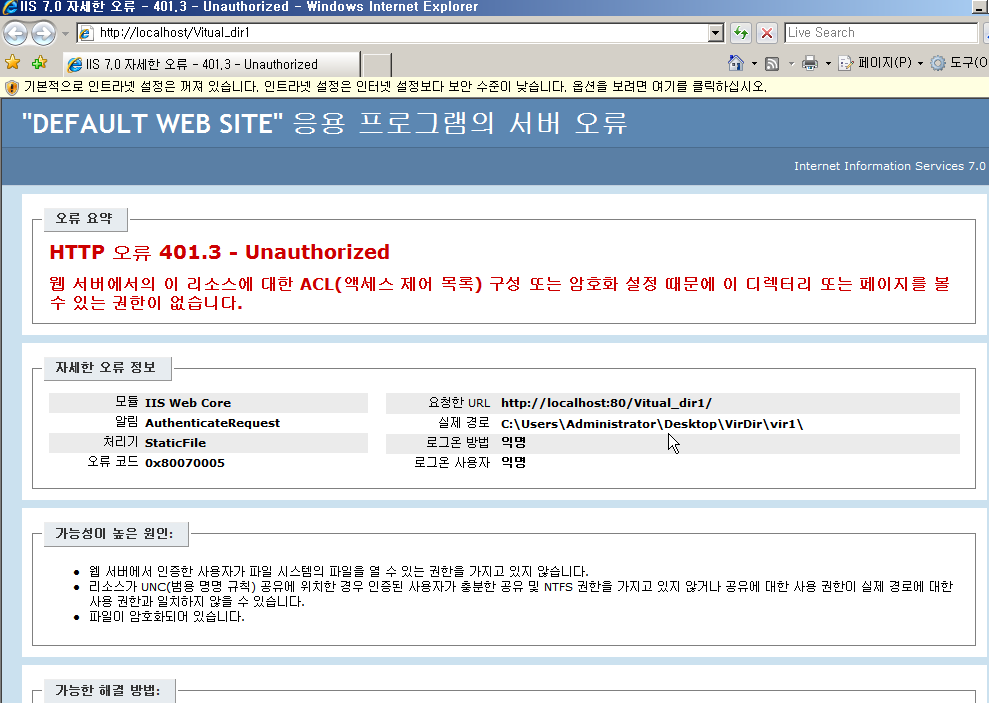This screenshot has width=989, height=703.
Task: Open a new blank tab button
Action: point(377,65)
